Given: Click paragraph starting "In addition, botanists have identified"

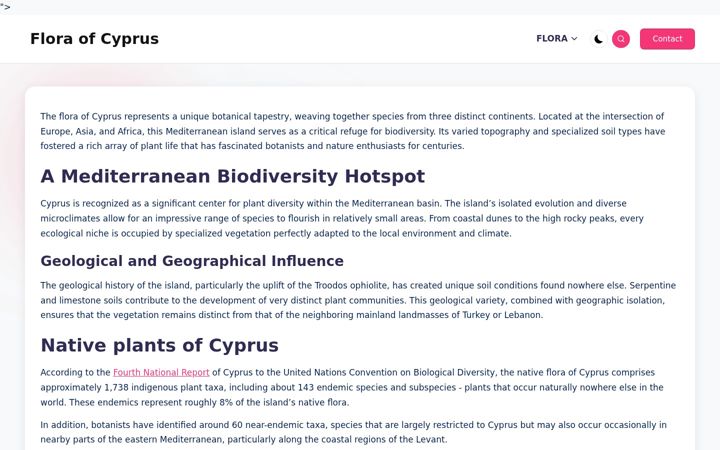Looking at the screenshot, I should [354, 432].
